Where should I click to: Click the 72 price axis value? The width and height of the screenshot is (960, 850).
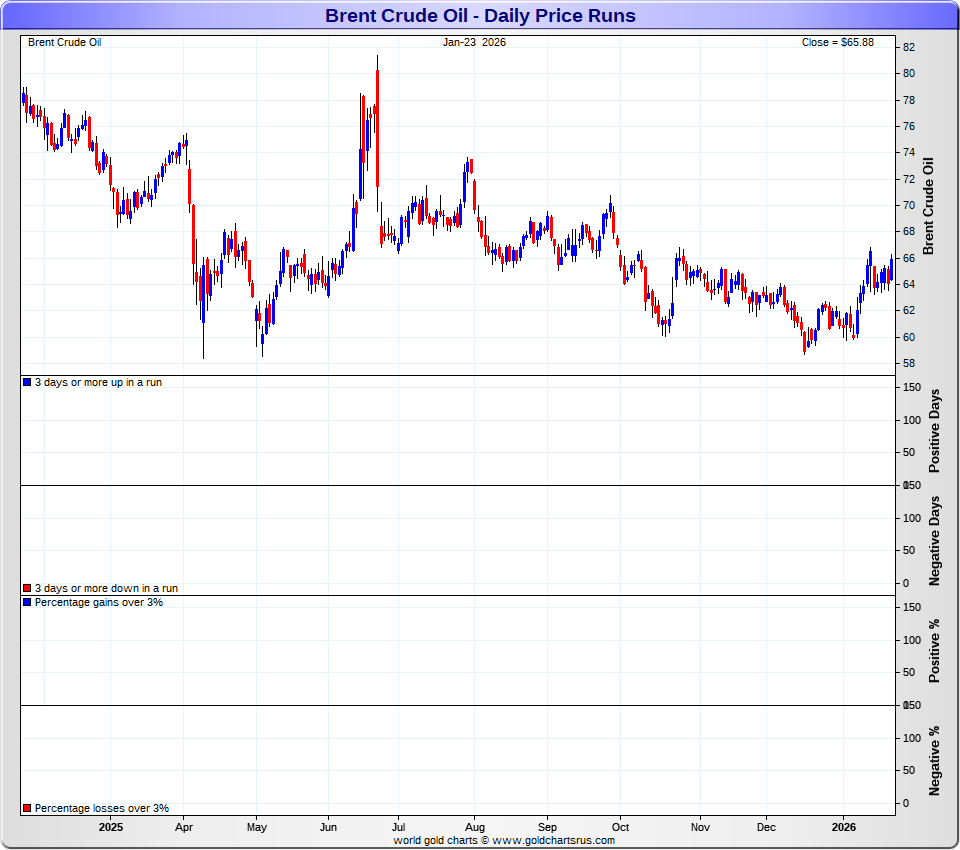[909, 179]
